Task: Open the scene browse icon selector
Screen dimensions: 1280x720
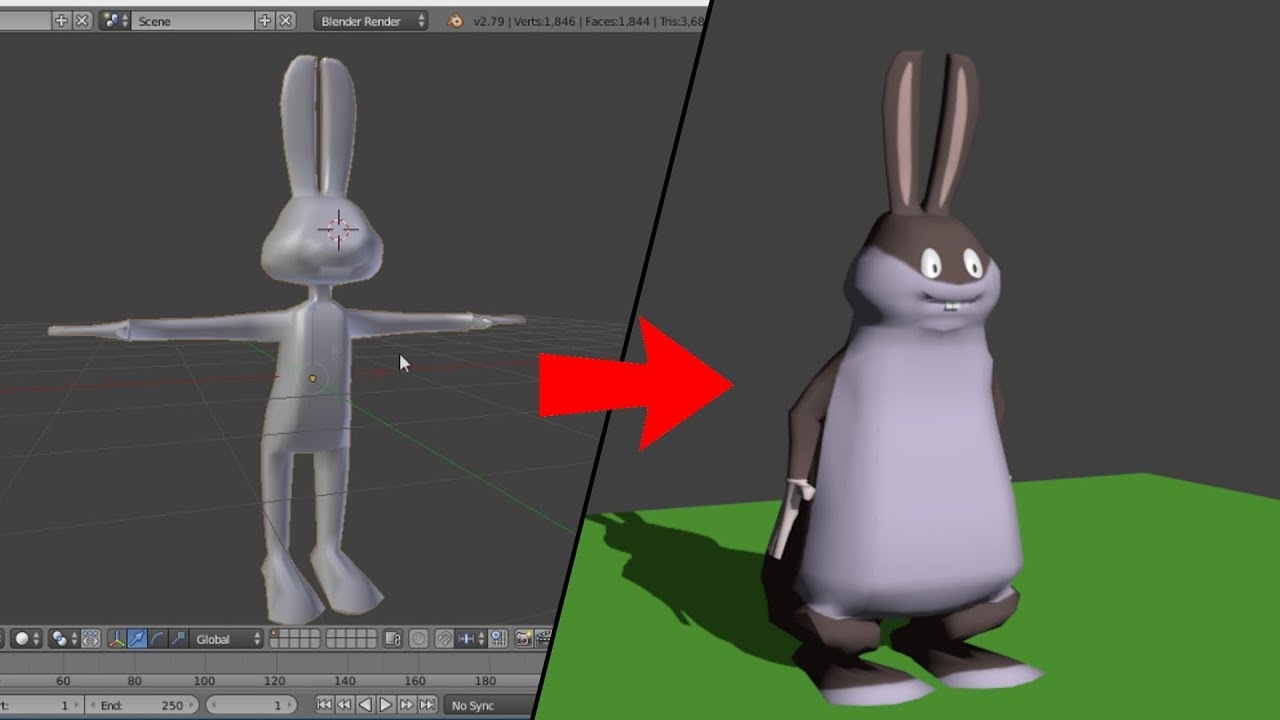Action: (116, 21)
